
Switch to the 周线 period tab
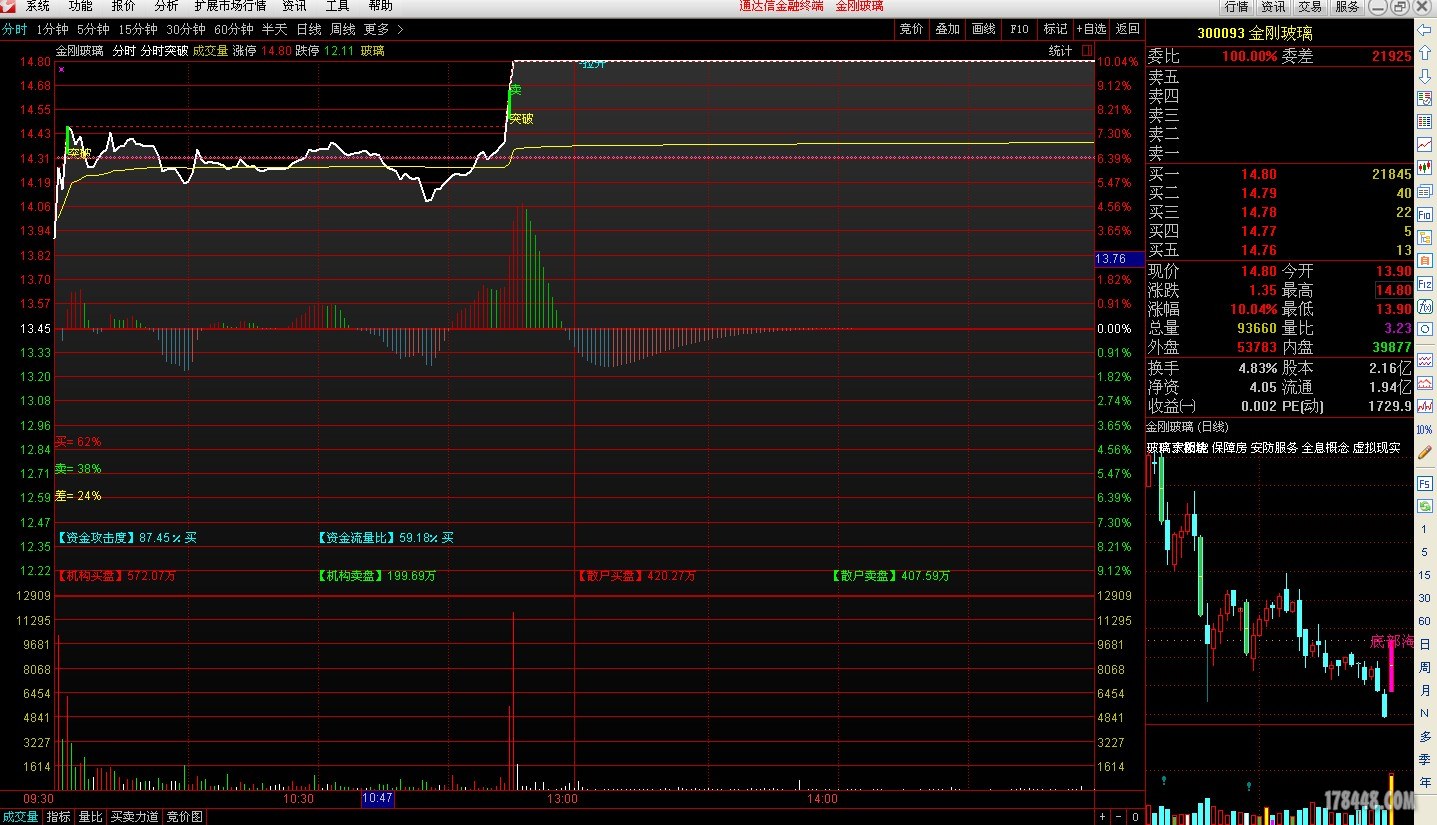click(343, 29)
